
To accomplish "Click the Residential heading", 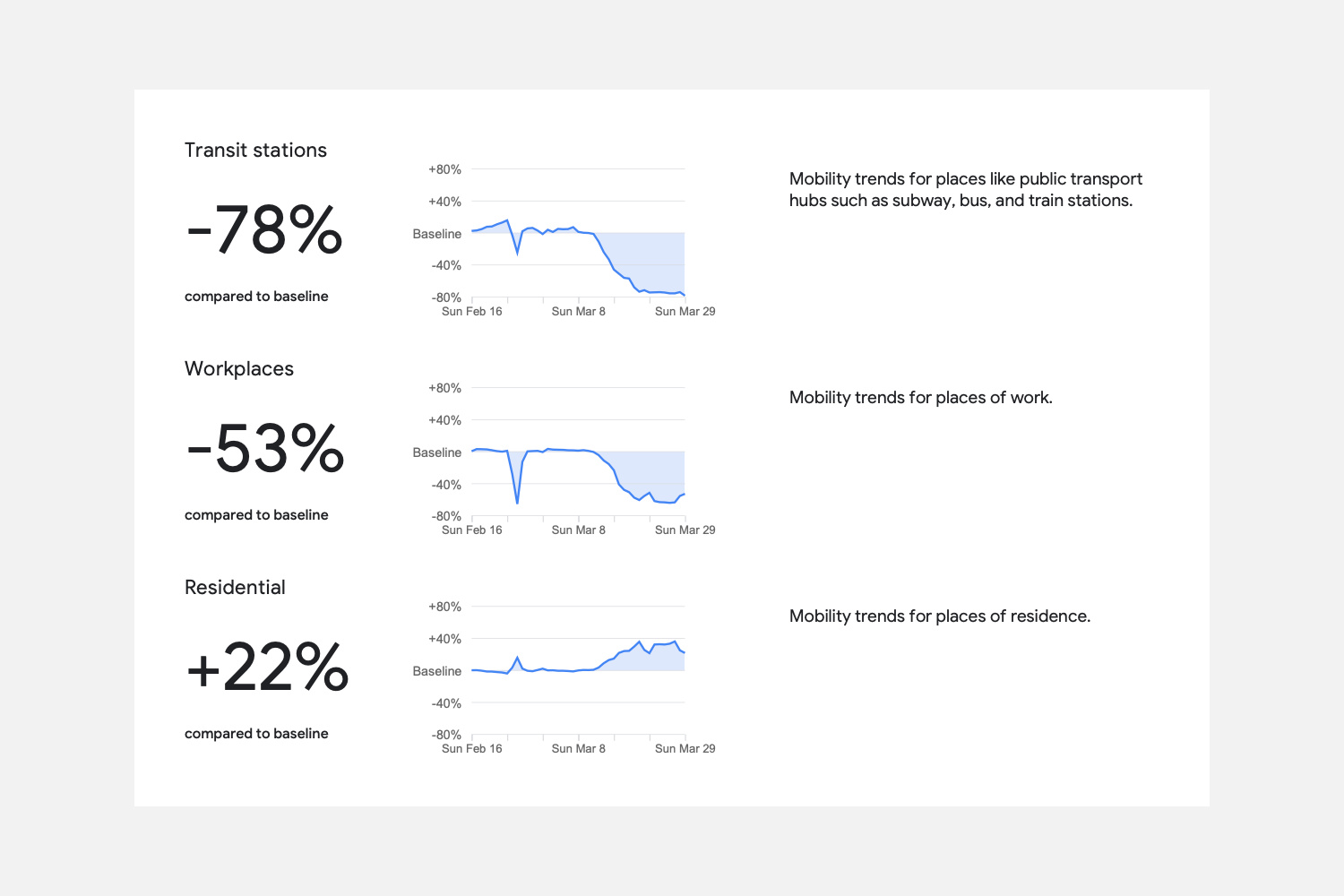I will [x=235, y=588].
